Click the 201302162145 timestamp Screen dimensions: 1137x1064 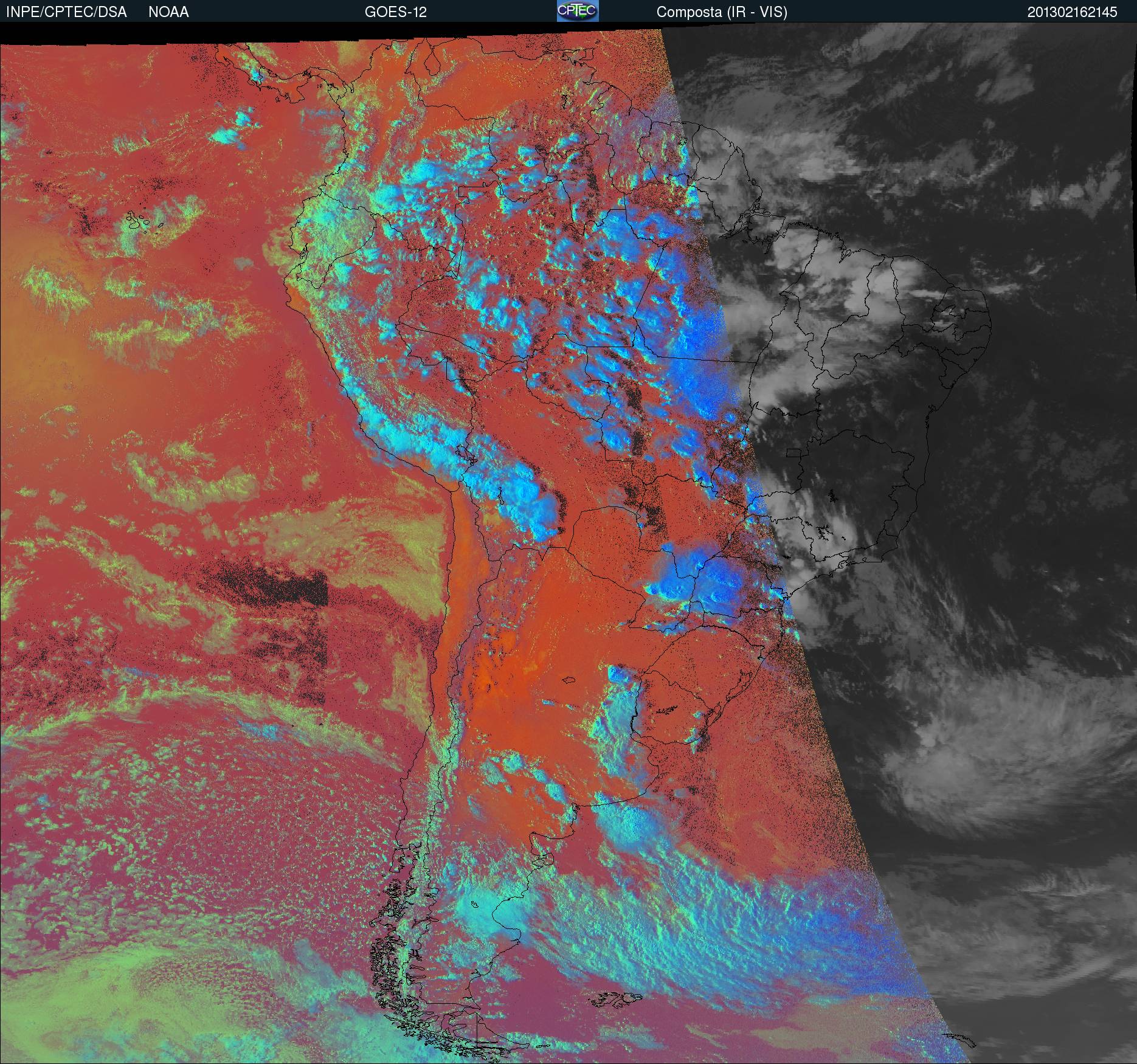click(x=1072, y=12)
